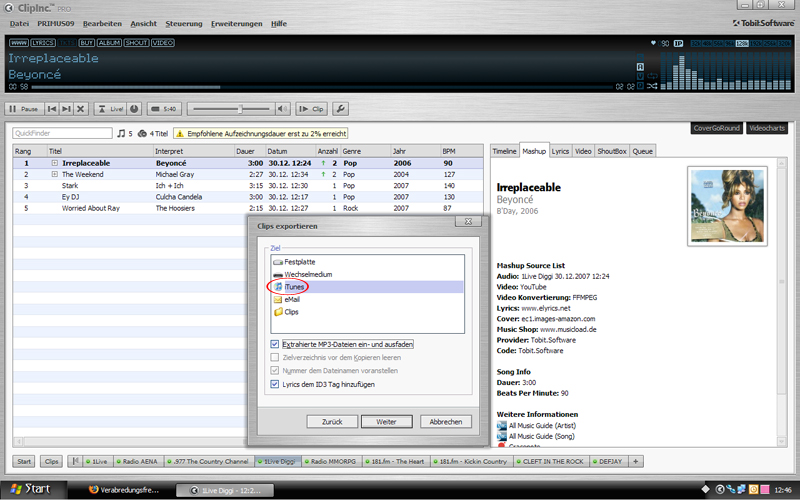
Task: Mute audio using the speaker icon
Action: pos(283,108)
